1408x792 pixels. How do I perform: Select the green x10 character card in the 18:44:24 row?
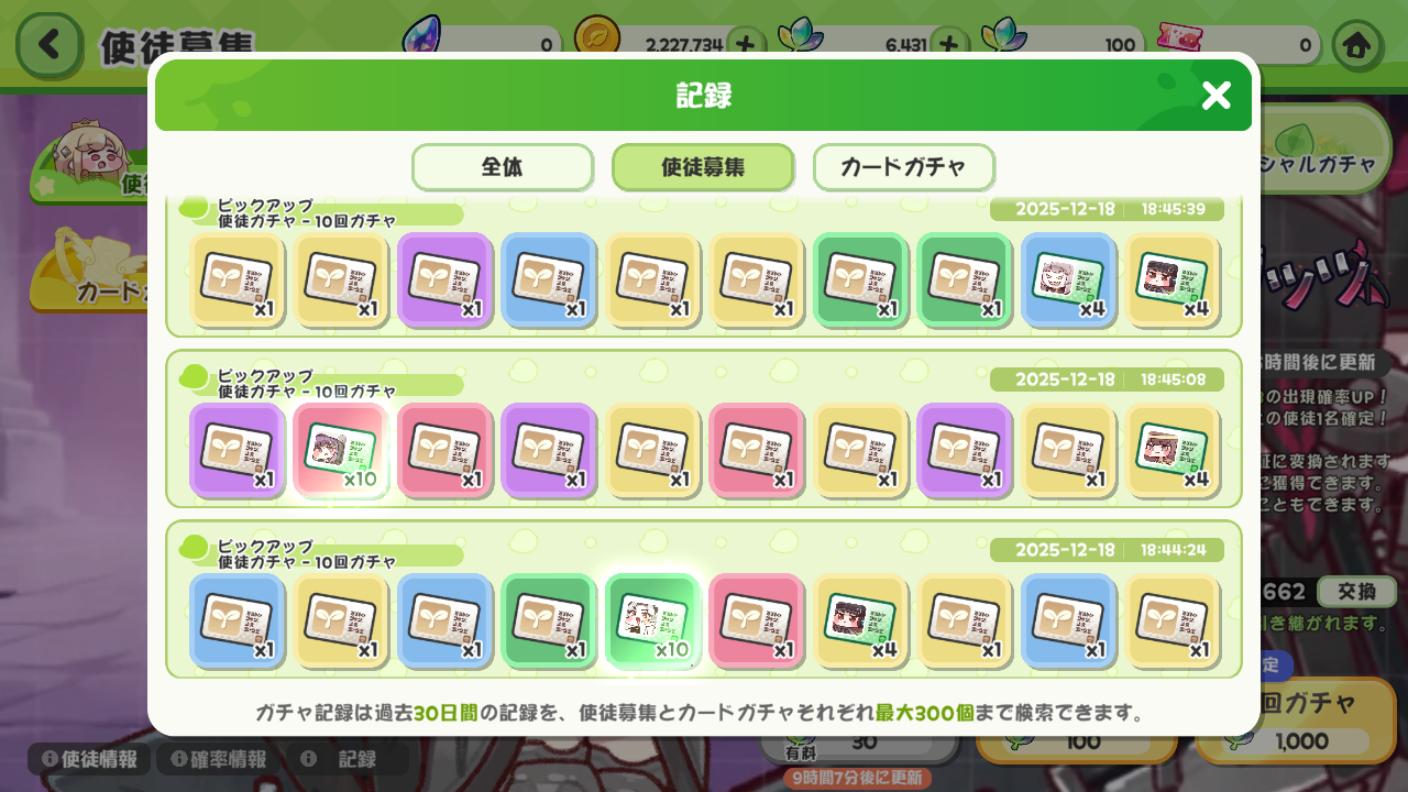tap(654, 621)
